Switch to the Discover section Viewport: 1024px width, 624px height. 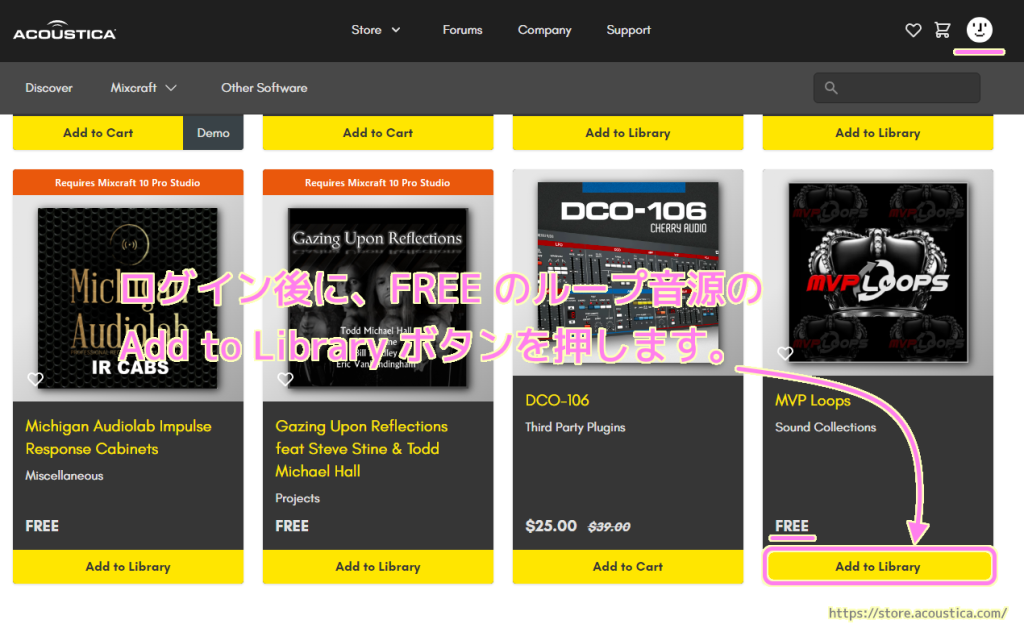[x=49, y=87]
